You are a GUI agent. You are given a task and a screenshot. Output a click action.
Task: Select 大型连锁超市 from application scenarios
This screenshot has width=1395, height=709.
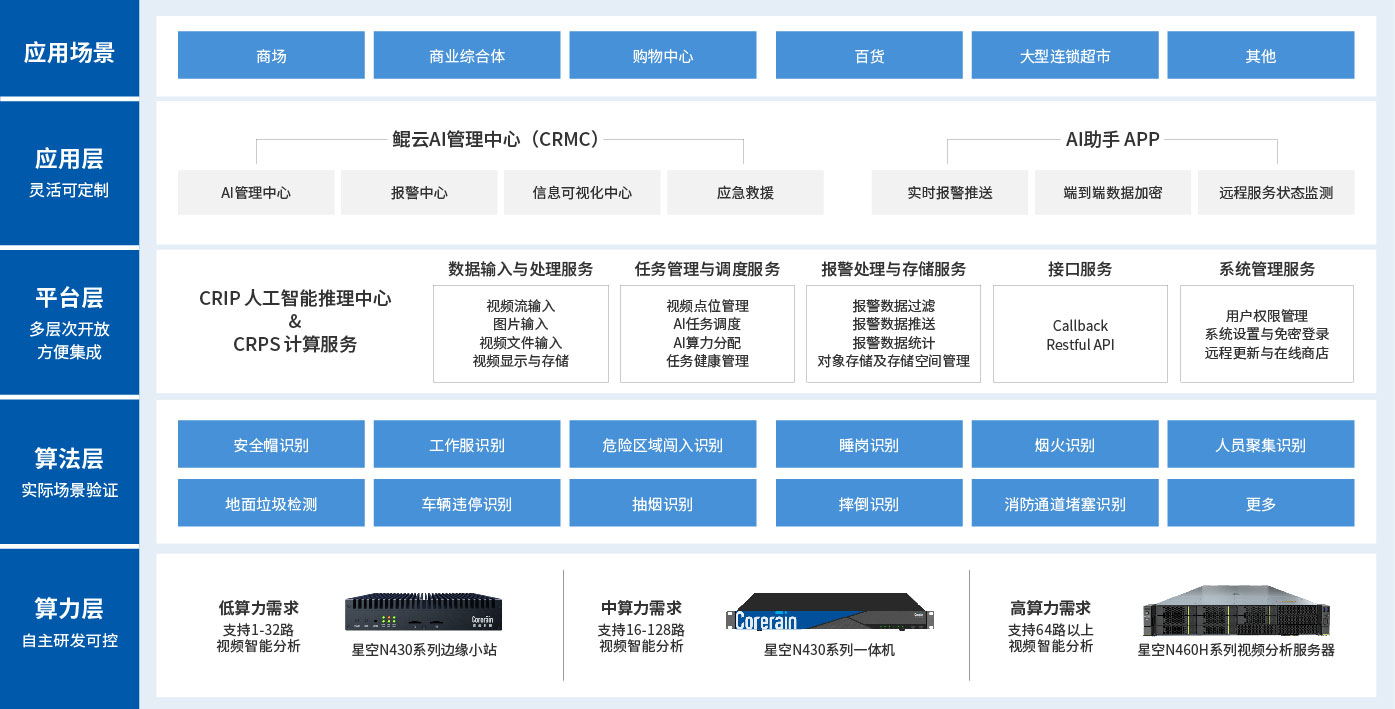click(1064, 55)
